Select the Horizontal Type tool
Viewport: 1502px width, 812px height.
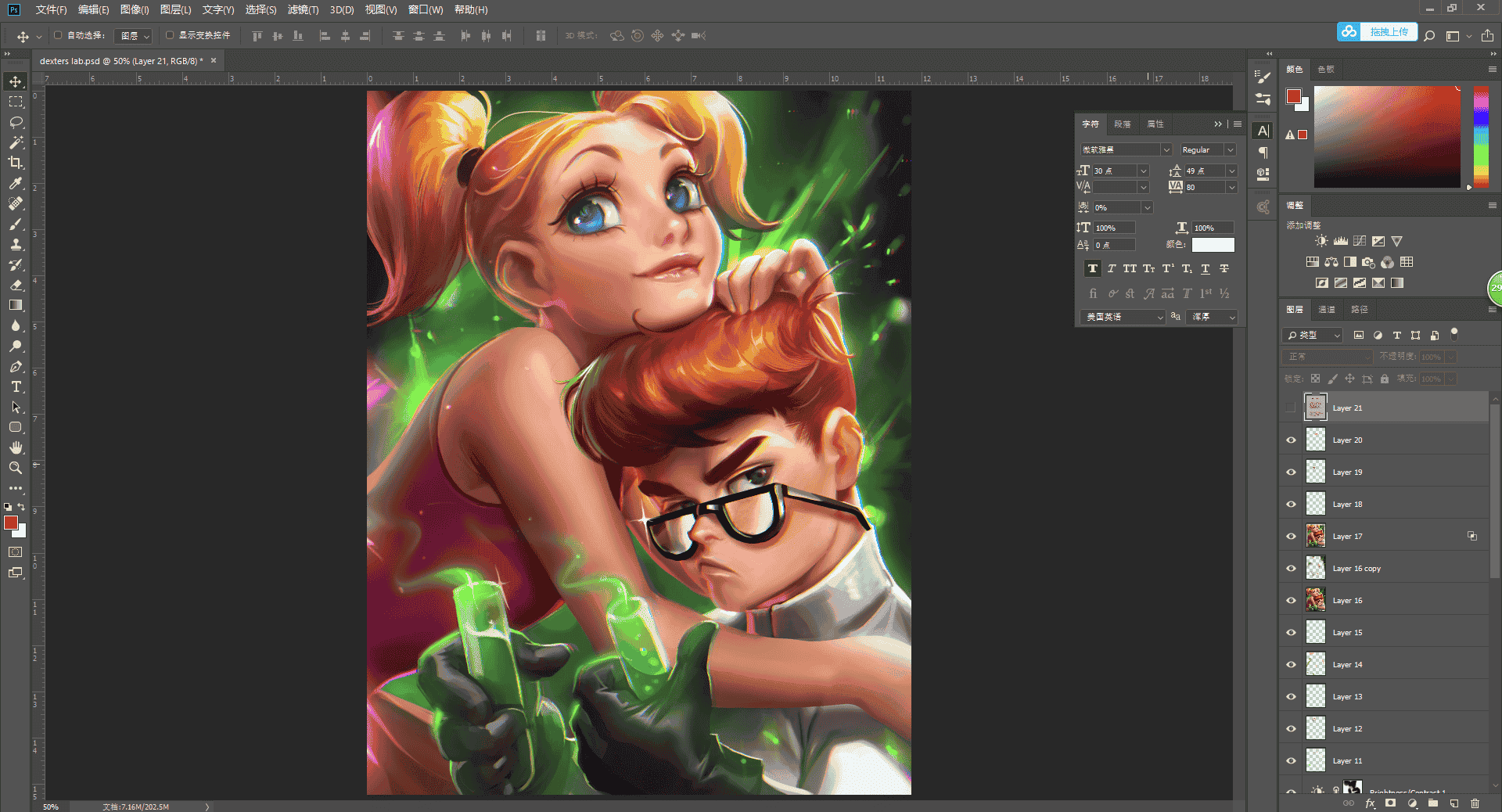[x=16, y=386]
